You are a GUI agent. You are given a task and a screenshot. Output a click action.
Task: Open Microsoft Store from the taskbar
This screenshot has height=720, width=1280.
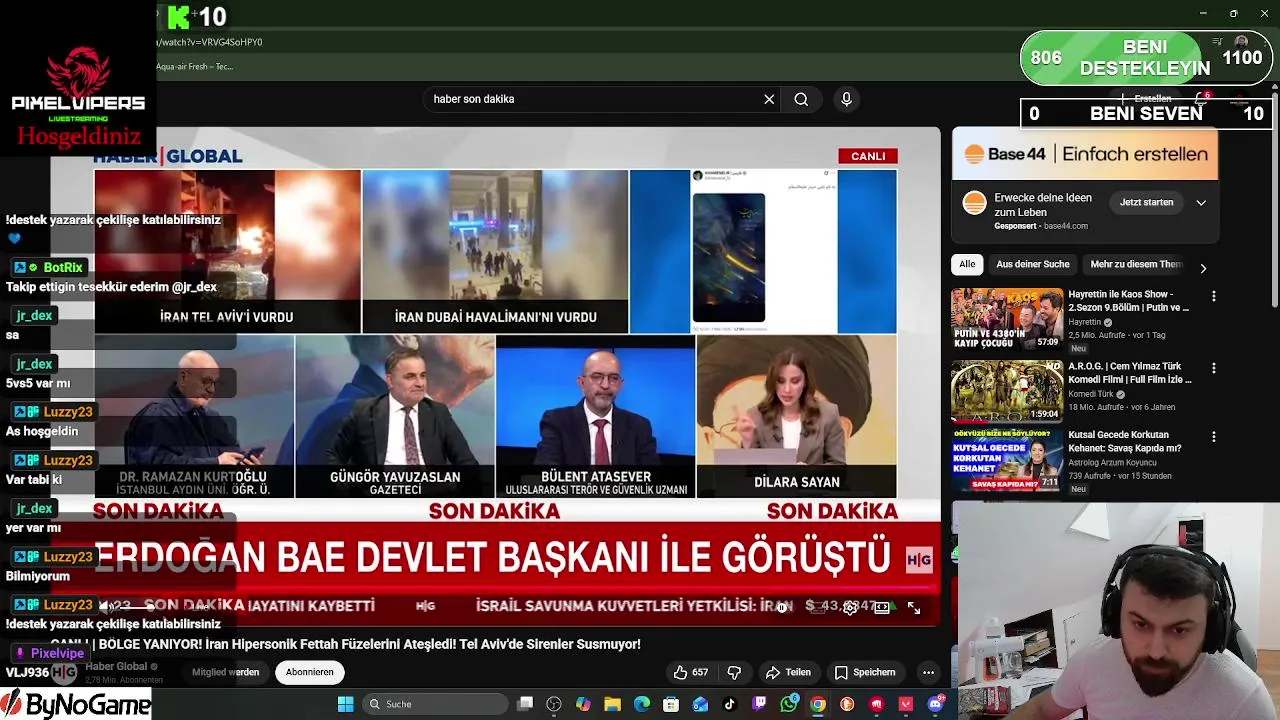pos(671,704)
